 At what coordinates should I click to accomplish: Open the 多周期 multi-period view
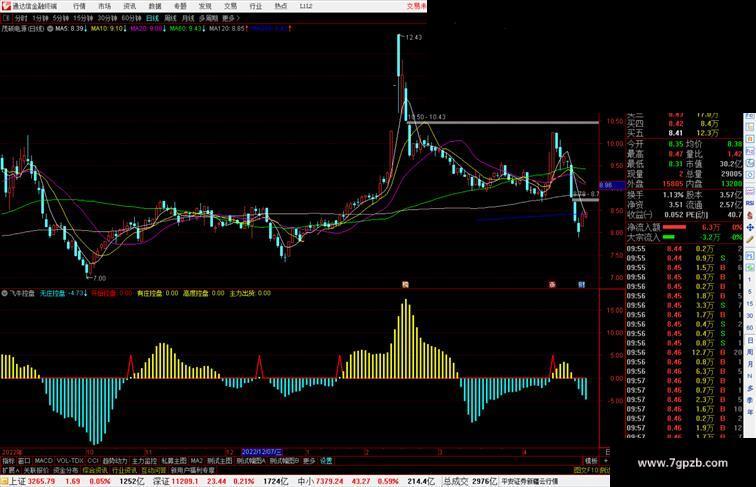click(208, 18)
